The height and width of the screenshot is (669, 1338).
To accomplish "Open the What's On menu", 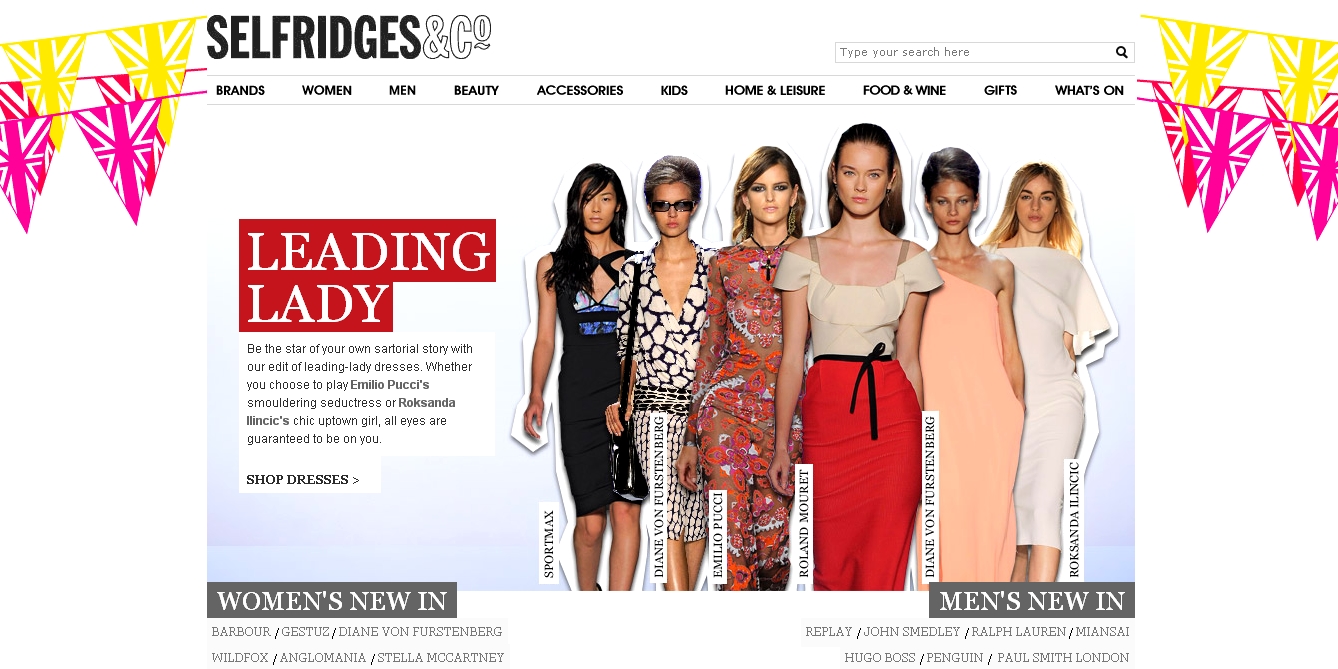I will (1089, 90).
